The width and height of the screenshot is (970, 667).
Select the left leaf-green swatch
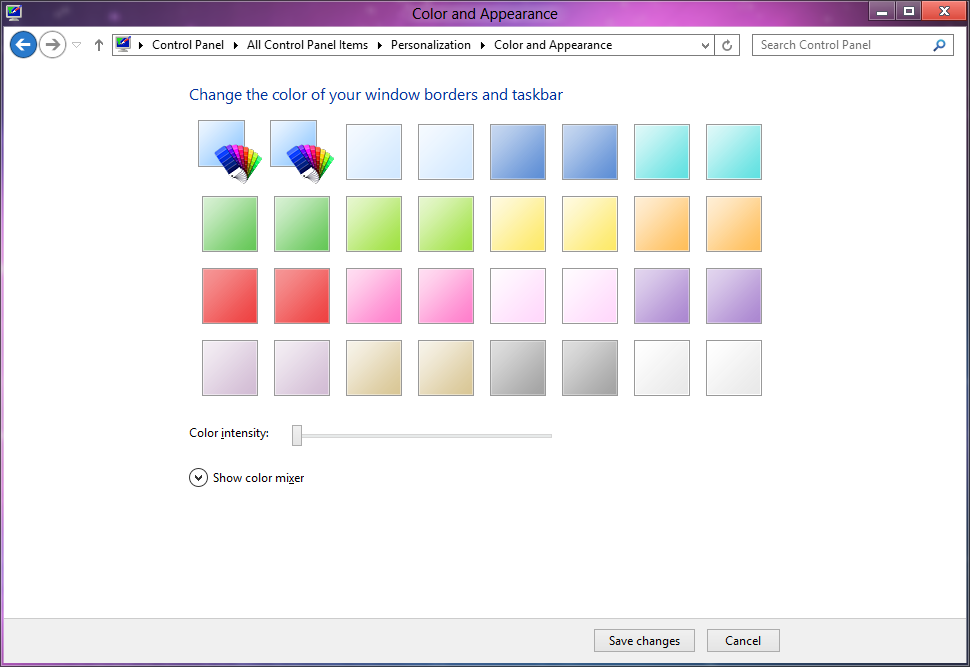pos(230,224)
